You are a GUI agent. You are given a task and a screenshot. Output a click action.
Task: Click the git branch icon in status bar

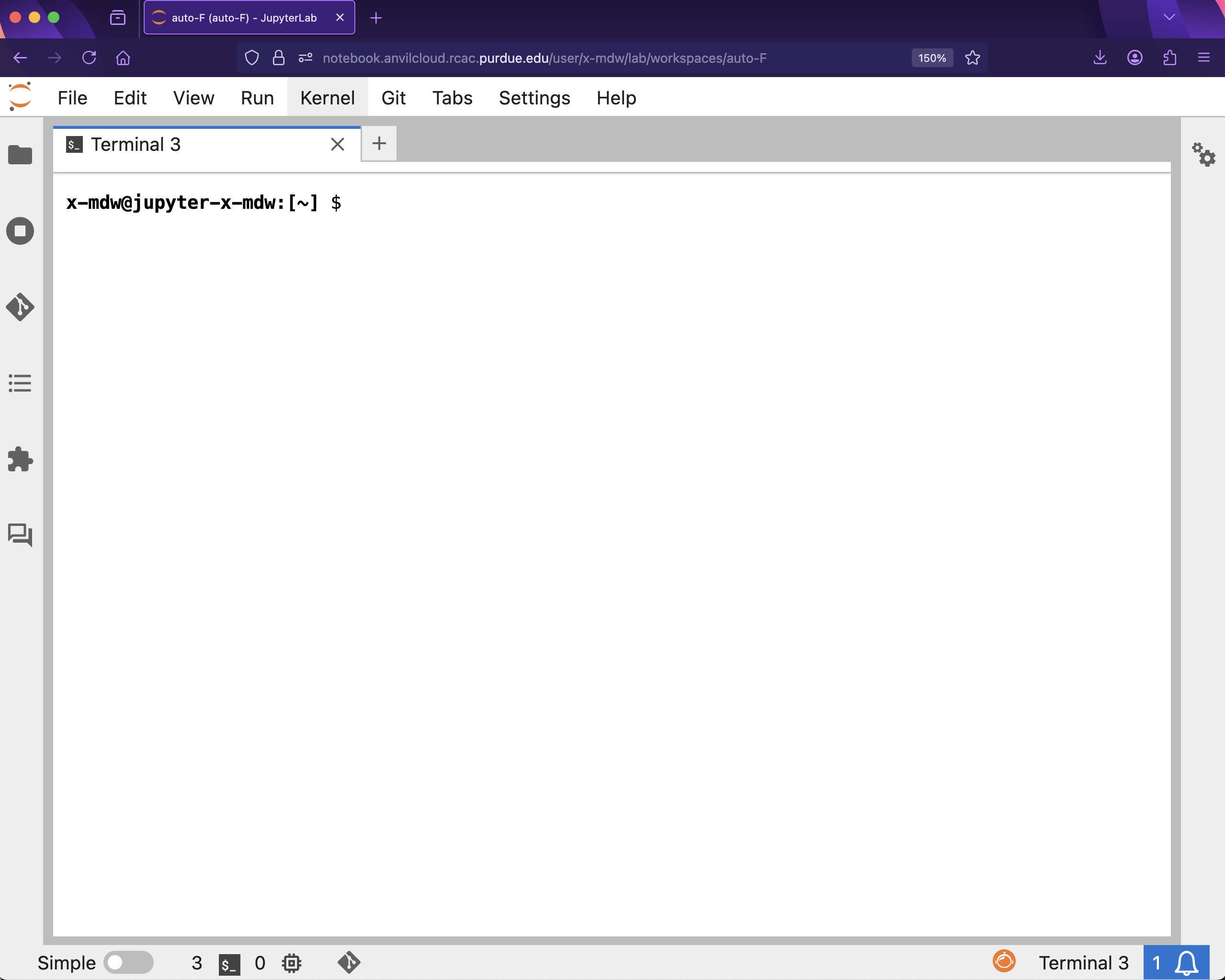(349, 962)
